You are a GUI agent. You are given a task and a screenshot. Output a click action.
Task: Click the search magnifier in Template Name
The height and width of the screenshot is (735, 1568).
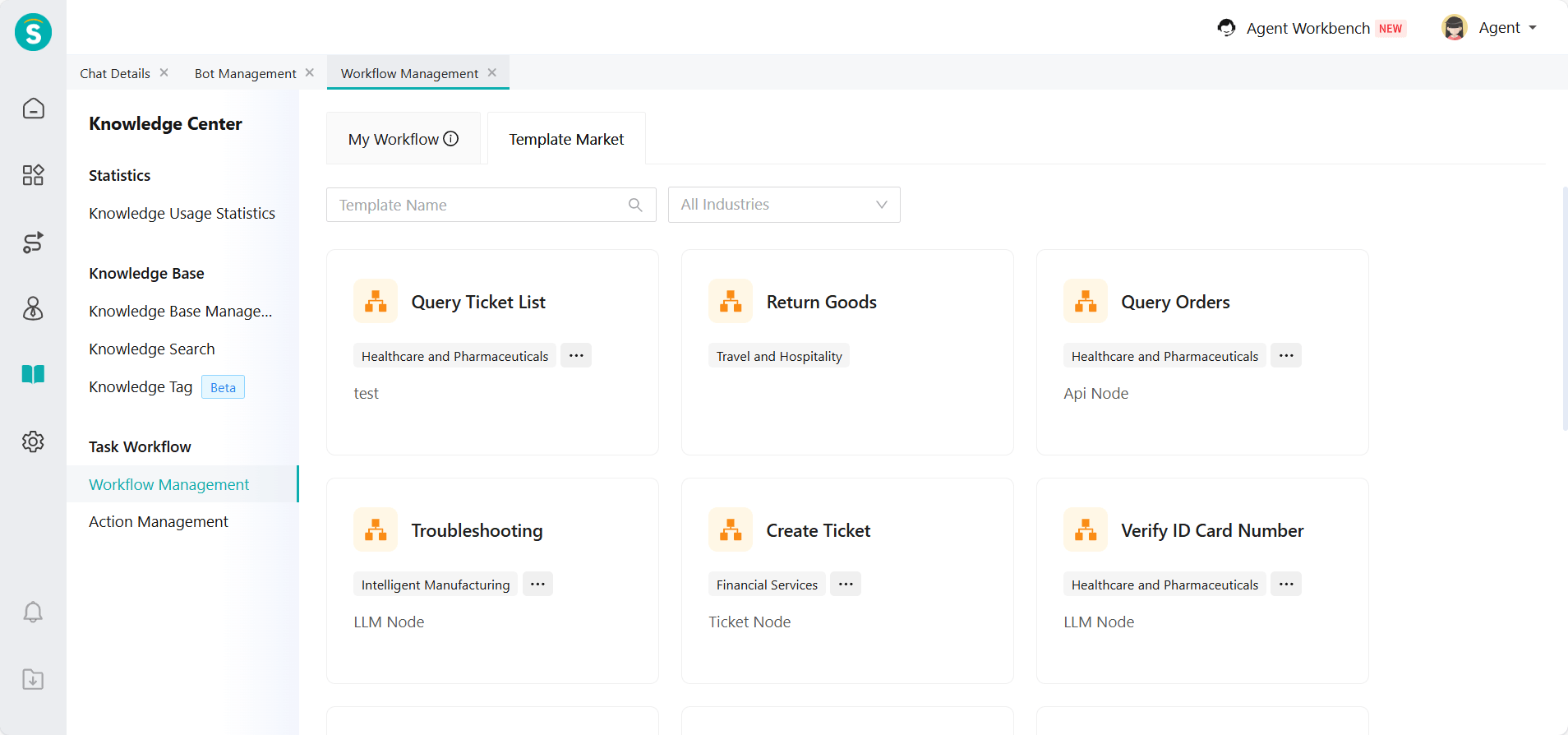(635, 205)
